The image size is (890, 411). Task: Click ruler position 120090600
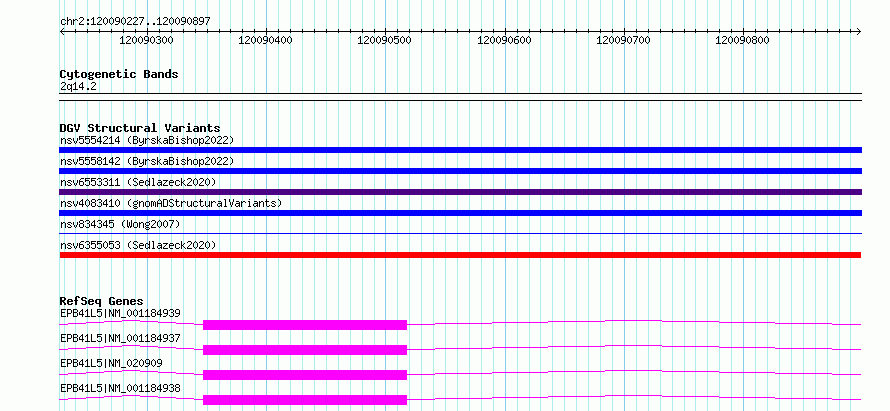point(505,40)
